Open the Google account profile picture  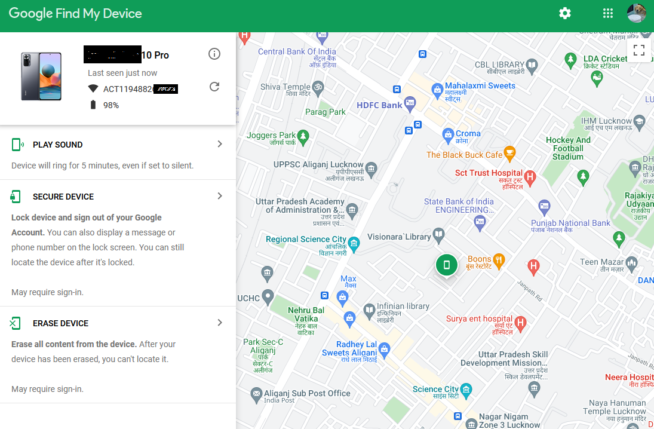636,13
